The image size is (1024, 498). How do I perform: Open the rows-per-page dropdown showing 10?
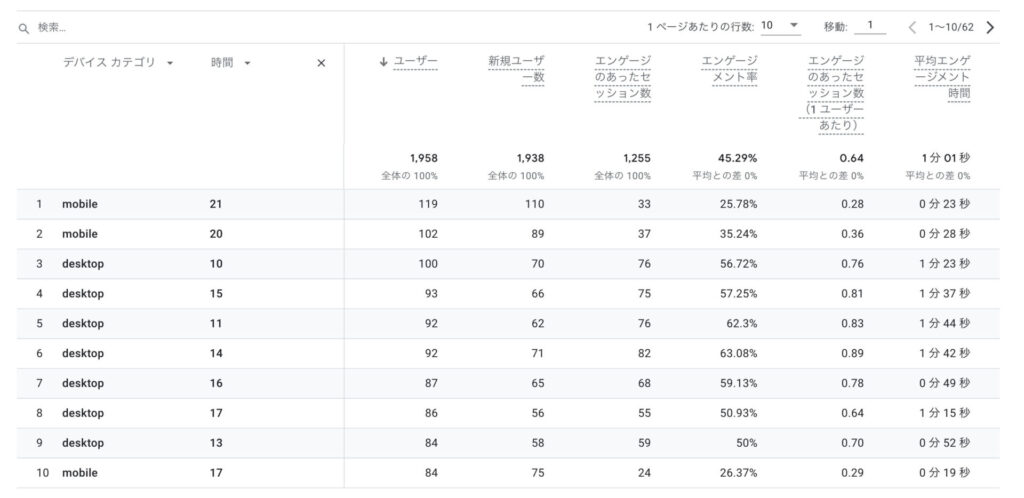(x=780, y=26)
